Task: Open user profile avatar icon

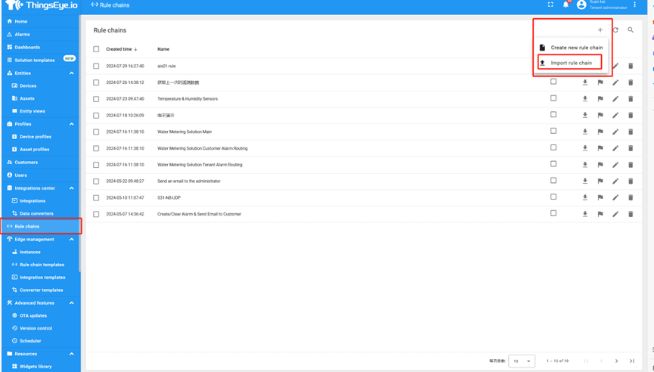Action: [x=581, y=5]
